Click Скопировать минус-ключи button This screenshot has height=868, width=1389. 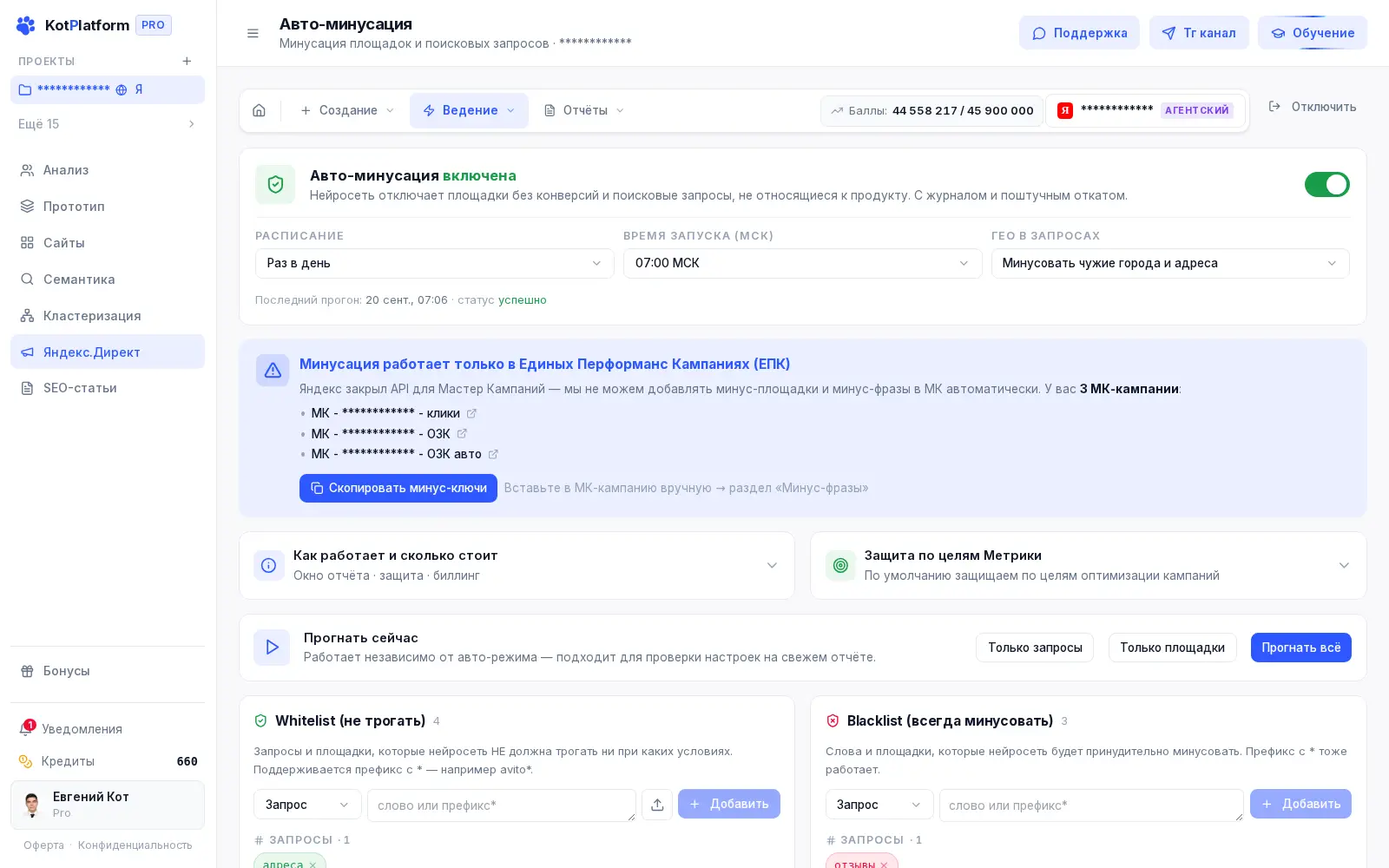click(x=398, y=488)
